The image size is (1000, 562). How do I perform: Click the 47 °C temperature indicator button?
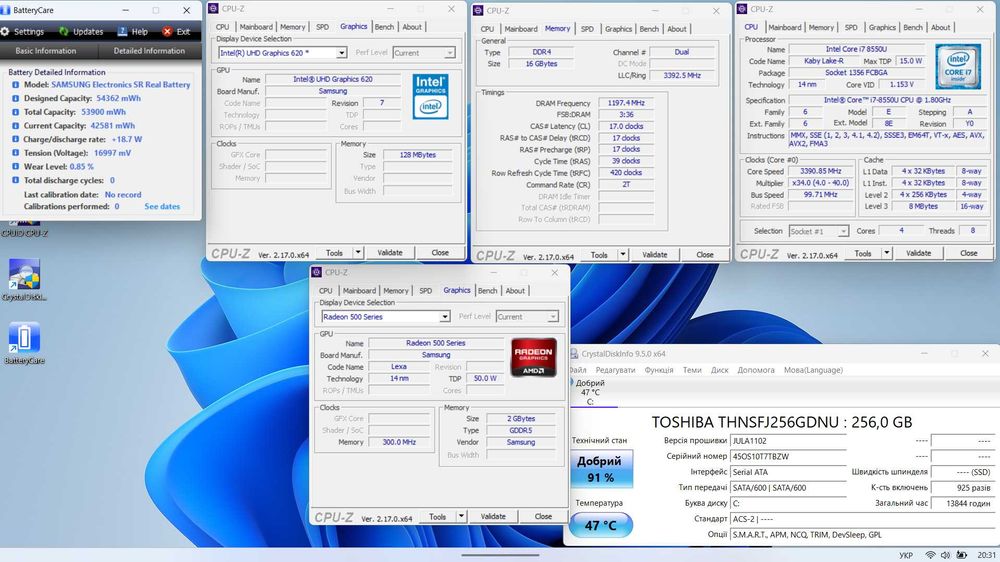600,526
